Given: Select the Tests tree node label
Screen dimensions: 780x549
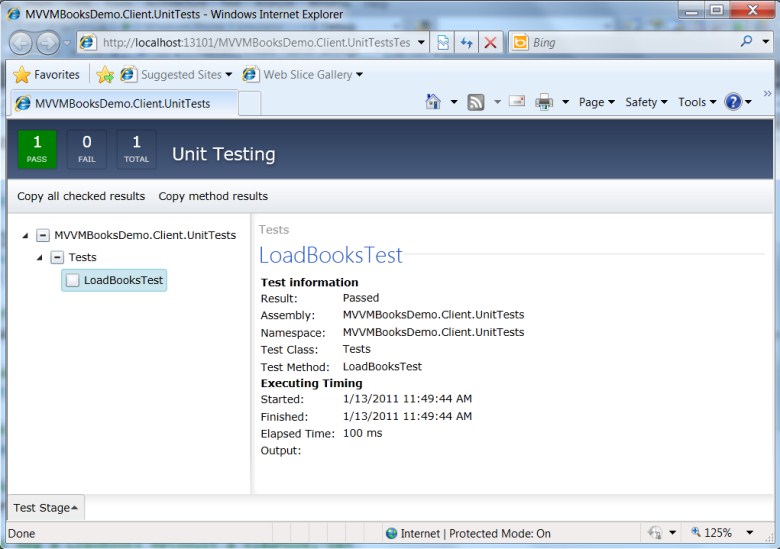Looking at the screenshot, I should [83, 257].
